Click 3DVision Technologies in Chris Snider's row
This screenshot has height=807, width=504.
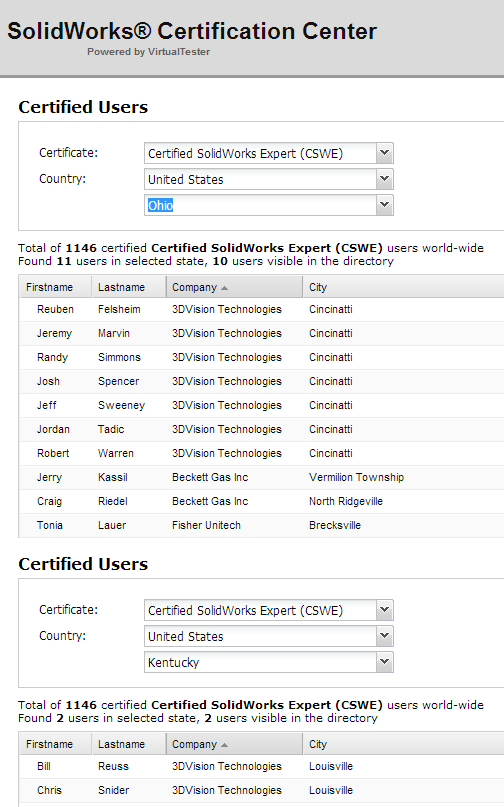point(227,790)
